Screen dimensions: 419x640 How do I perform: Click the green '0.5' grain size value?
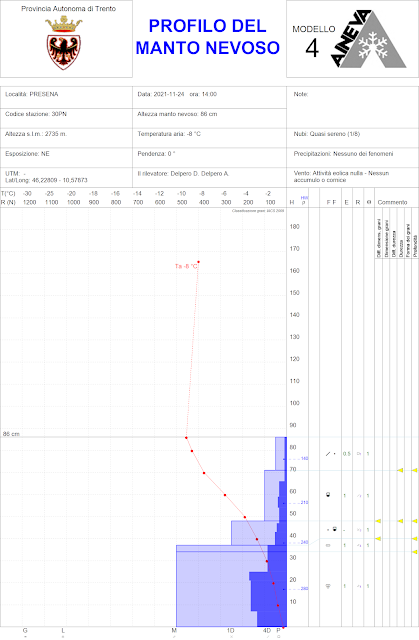(x=346, y=454)
